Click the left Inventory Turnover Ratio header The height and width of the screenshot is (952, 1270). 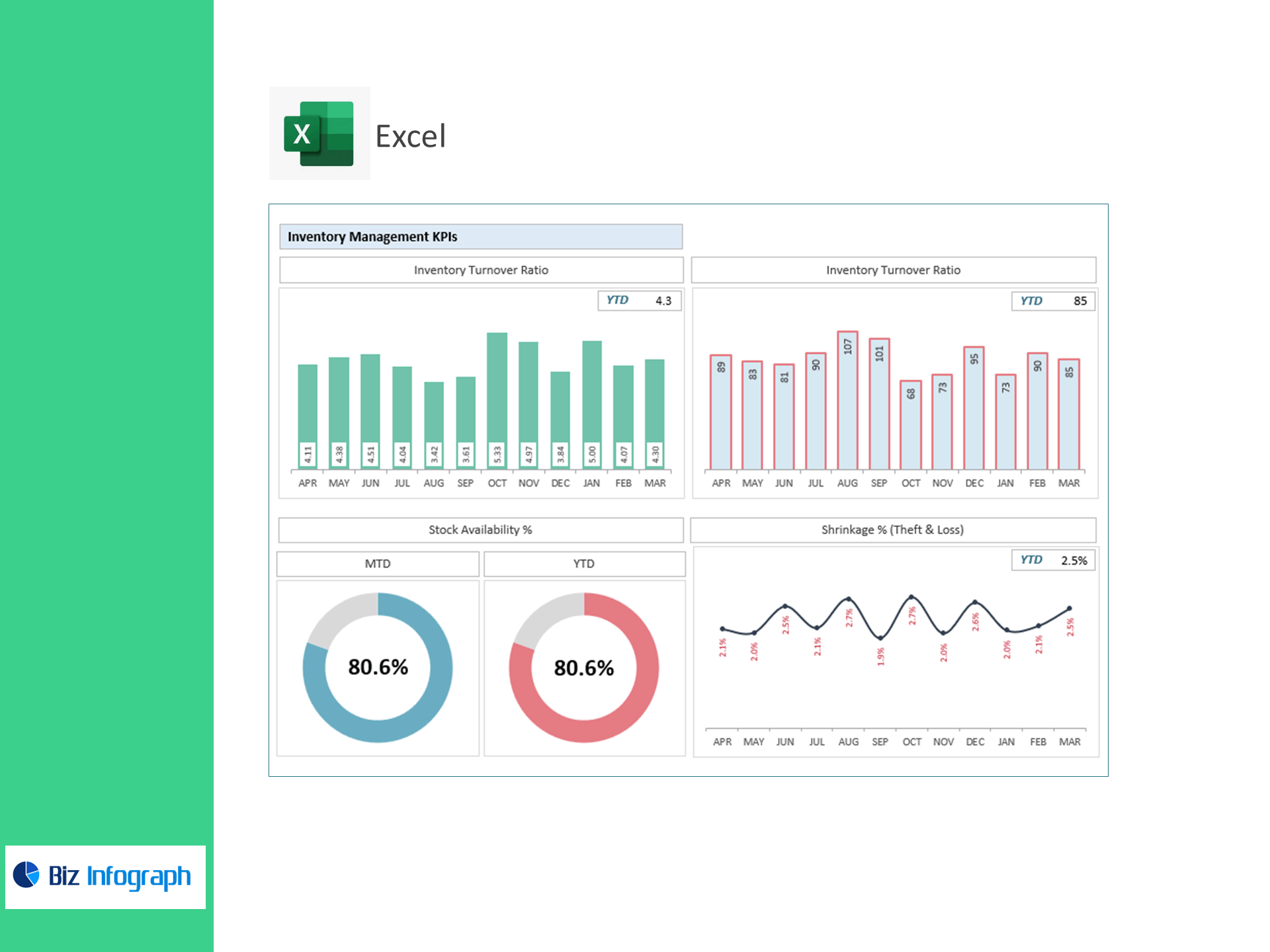tap(481, 270)
